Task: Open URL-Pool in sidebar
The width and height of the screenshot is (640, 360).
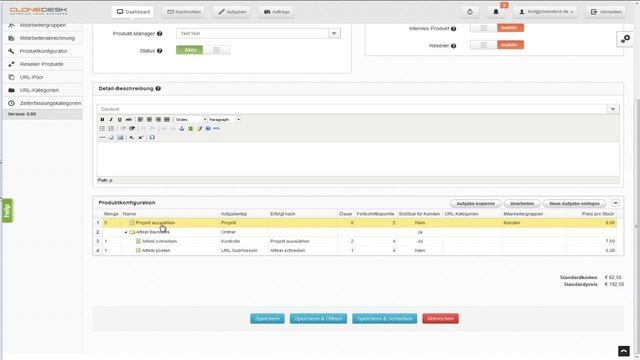Action: coord(43,77)
